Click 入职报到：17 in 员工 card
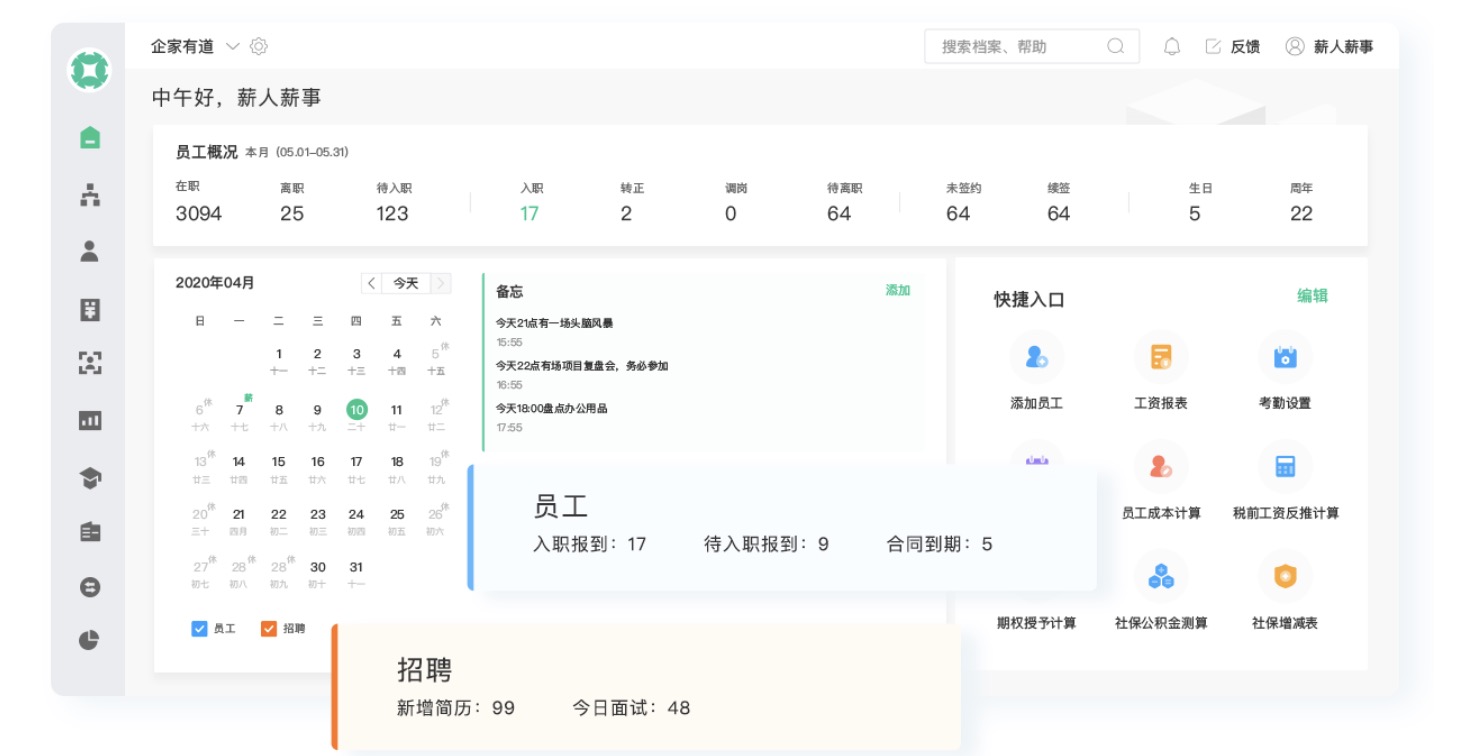 point(590,545)
